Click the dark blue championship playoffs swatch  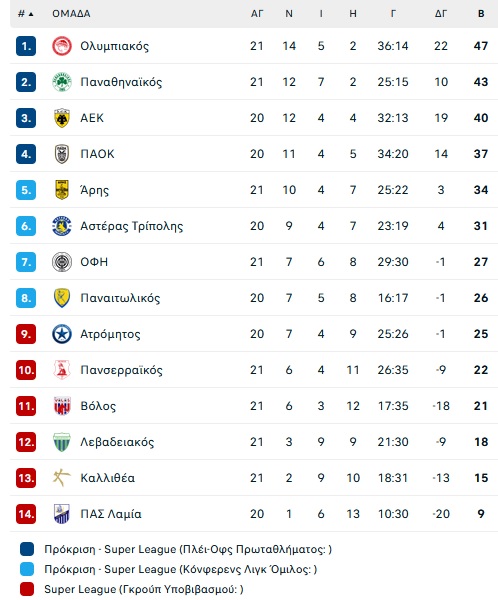point(27,549)
